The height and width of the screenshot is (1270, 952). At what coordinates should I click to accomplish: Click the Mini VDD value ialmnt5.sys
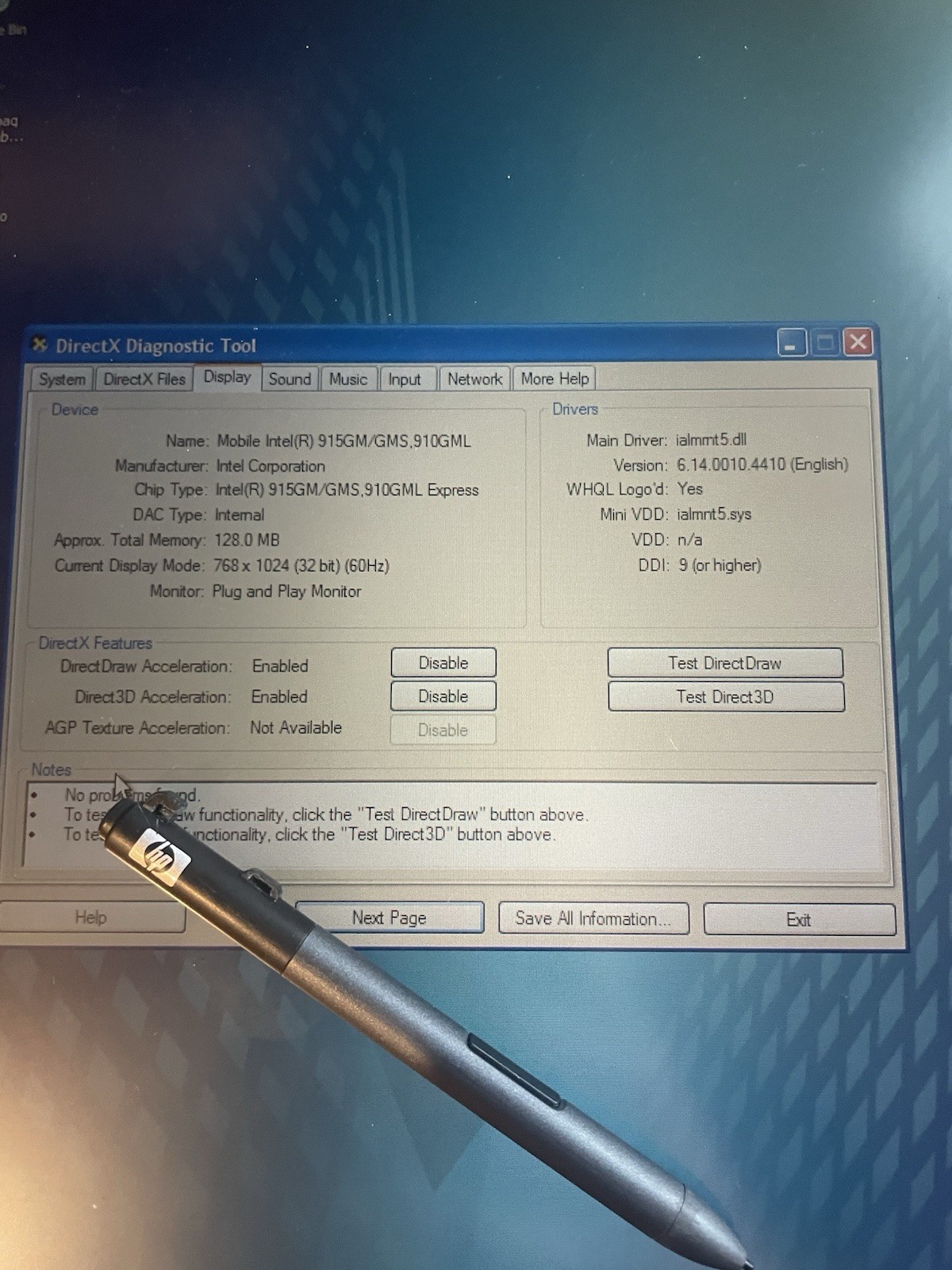coord(714,514)
